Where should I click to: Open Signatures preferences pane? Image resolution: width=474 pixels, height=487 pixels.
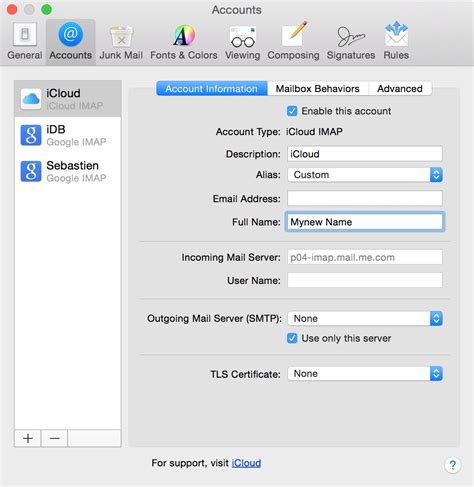(351, 42)
